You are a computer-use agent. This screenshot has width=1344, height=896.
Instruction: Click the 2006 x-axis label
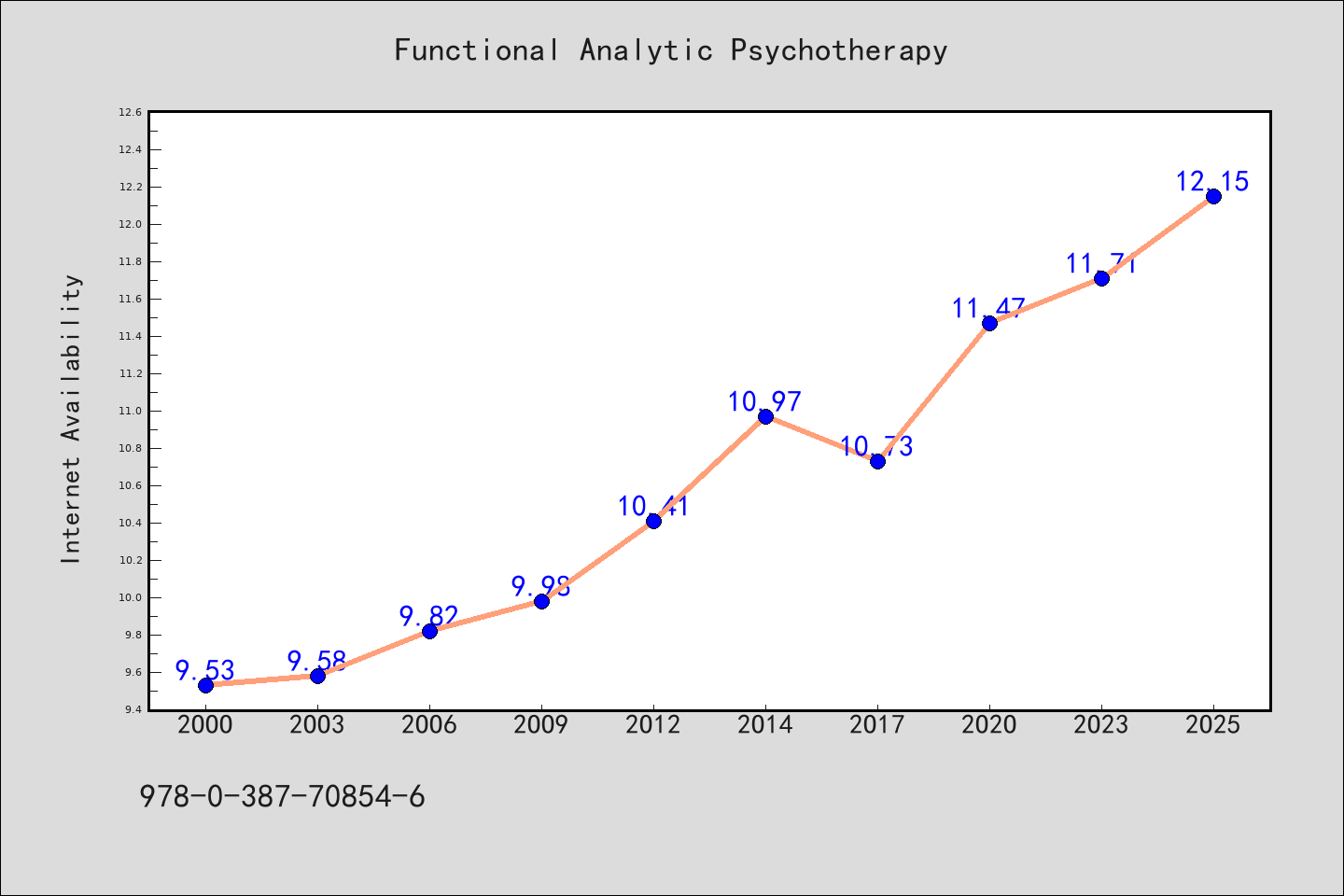coord(429,725)
